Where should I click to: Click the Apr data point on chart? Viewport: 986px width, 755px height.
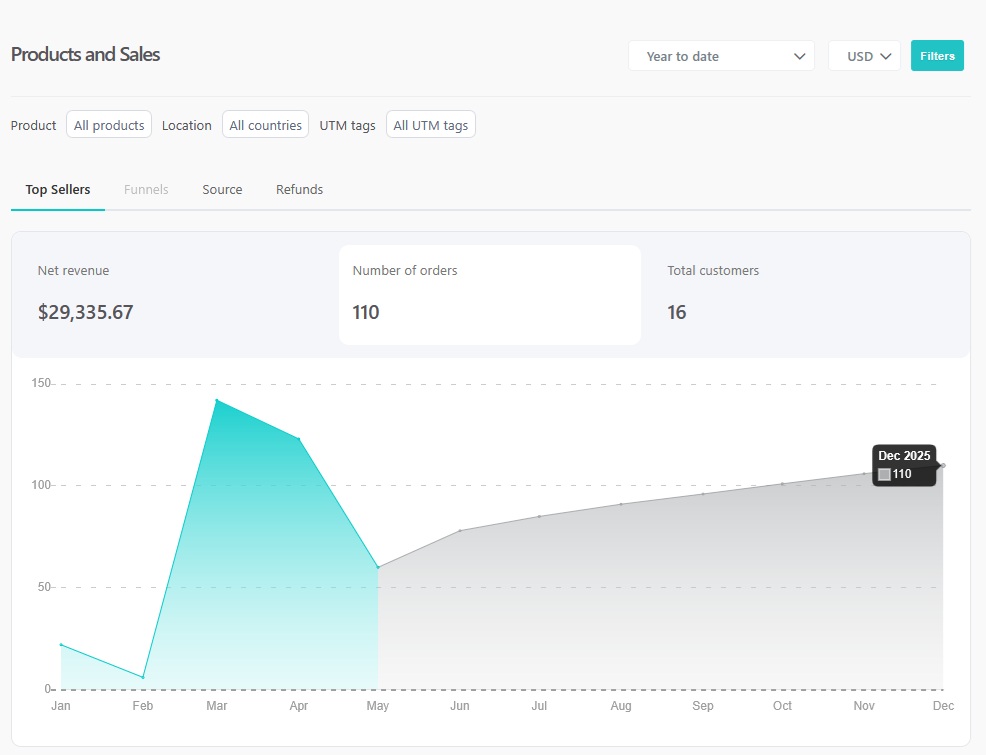[299, 439]
